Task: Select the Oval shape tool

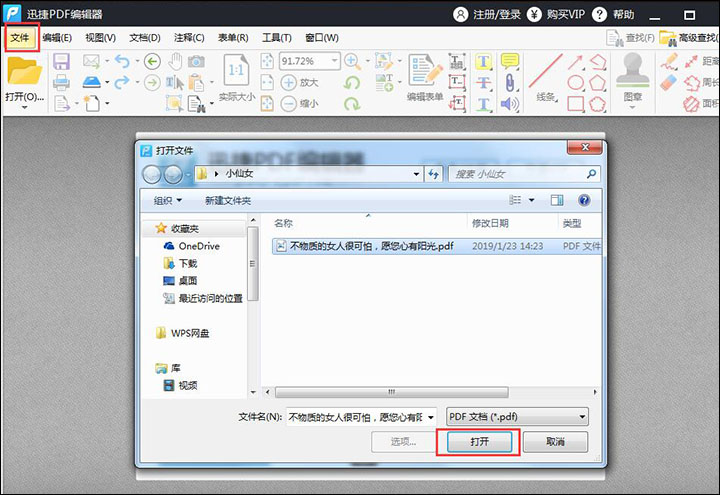Action: pyautogui.click(x=576, y=83)
